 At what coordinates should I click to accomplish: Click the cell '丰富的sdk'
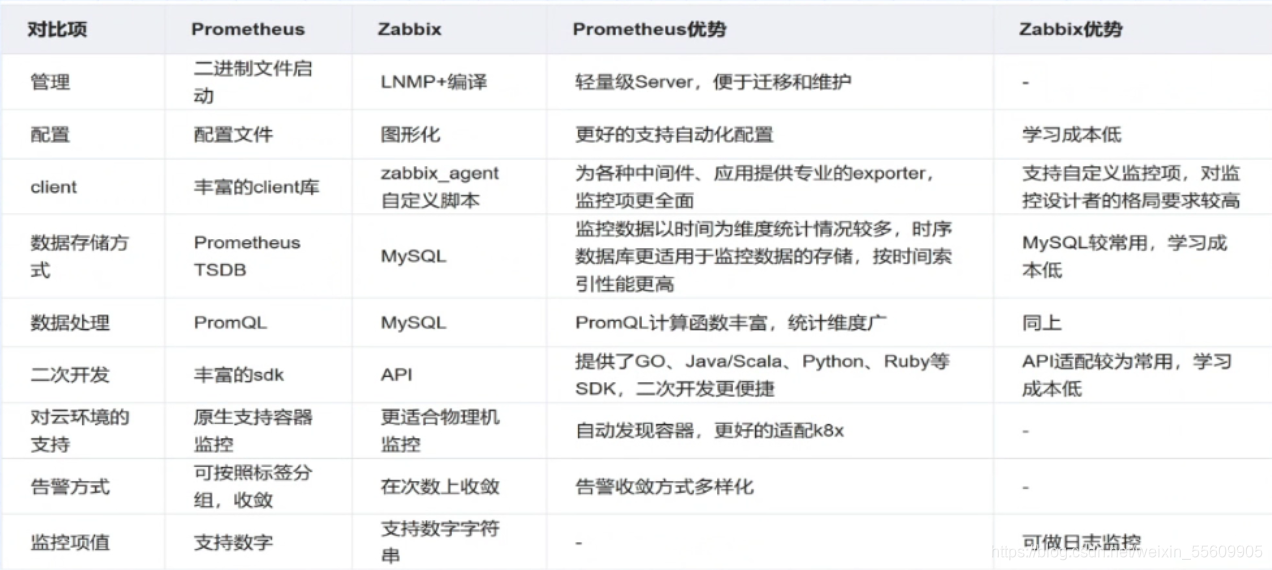(236, 375)
